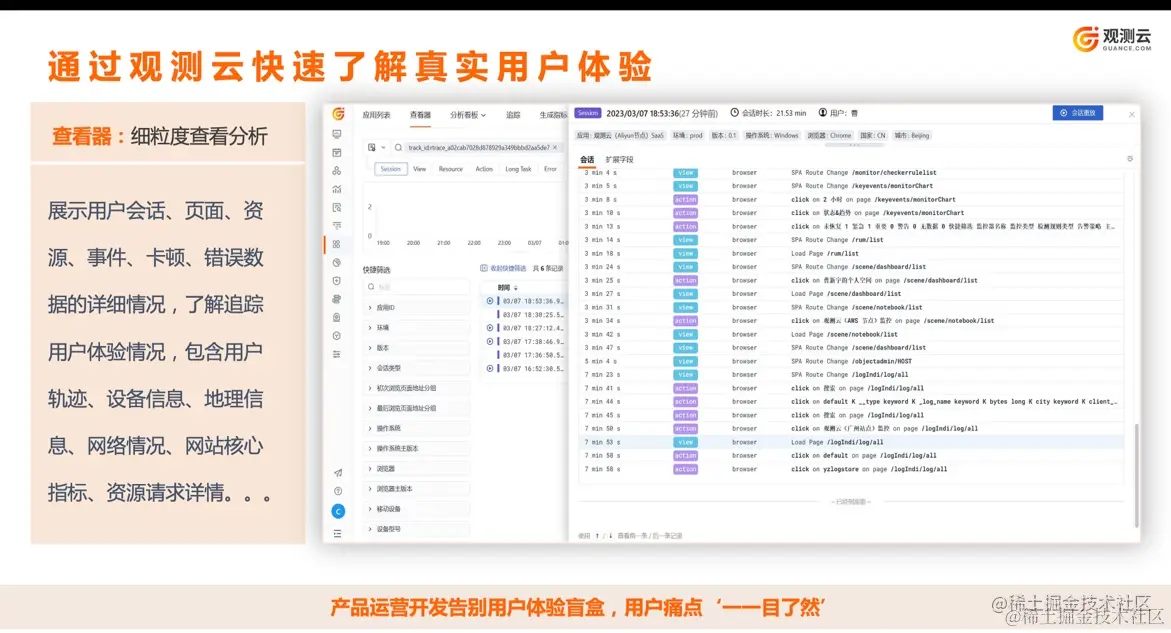Screen dimensions: 1171x633
Task: Play session replay for the 03/07 17:38:46 row
Action: pos(490,341)
